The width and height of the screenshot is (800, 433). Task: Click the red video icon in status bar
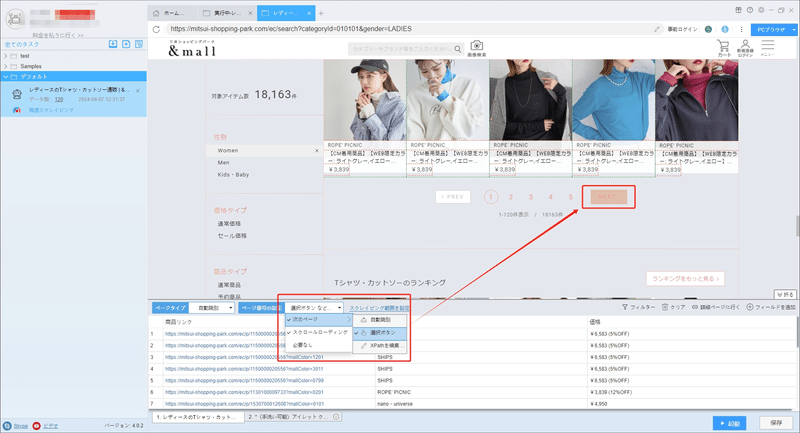click(36, 426)
